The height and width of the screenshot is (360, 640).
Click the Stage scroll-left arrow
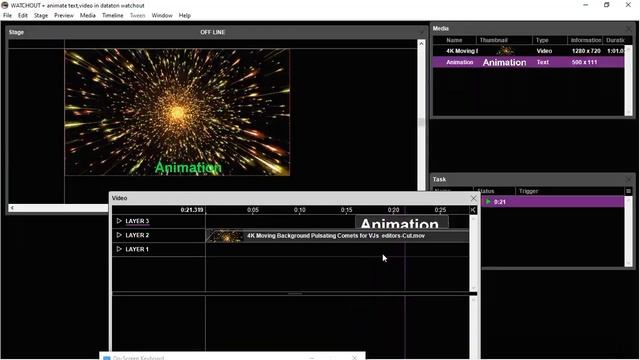click(x=12, y=208)
